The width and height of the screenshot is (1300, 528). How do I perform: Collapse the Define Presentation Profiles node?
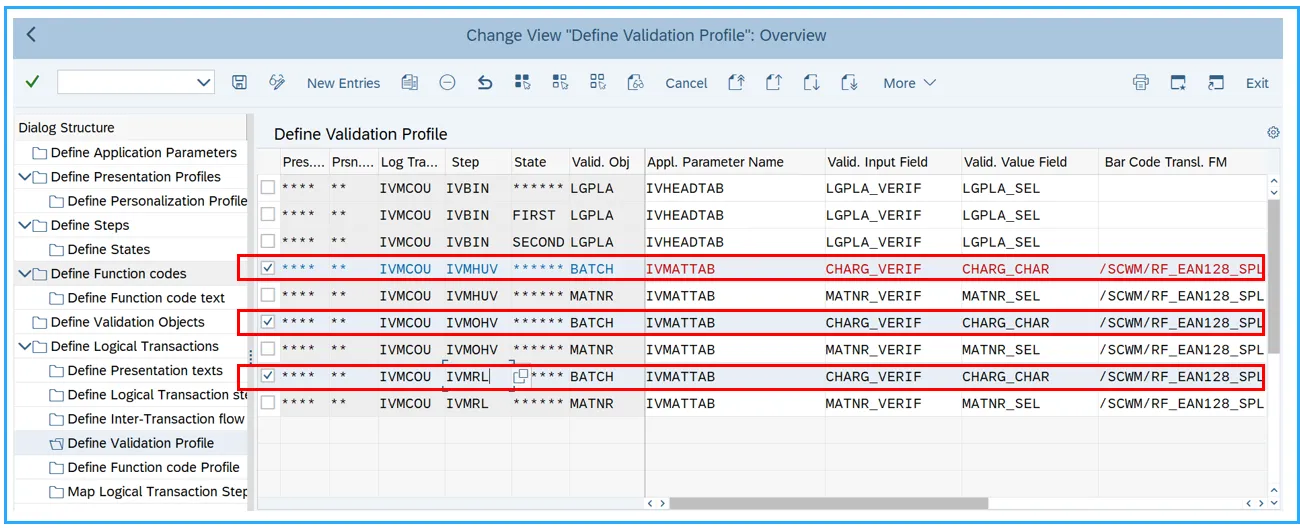tap(25, 177)
